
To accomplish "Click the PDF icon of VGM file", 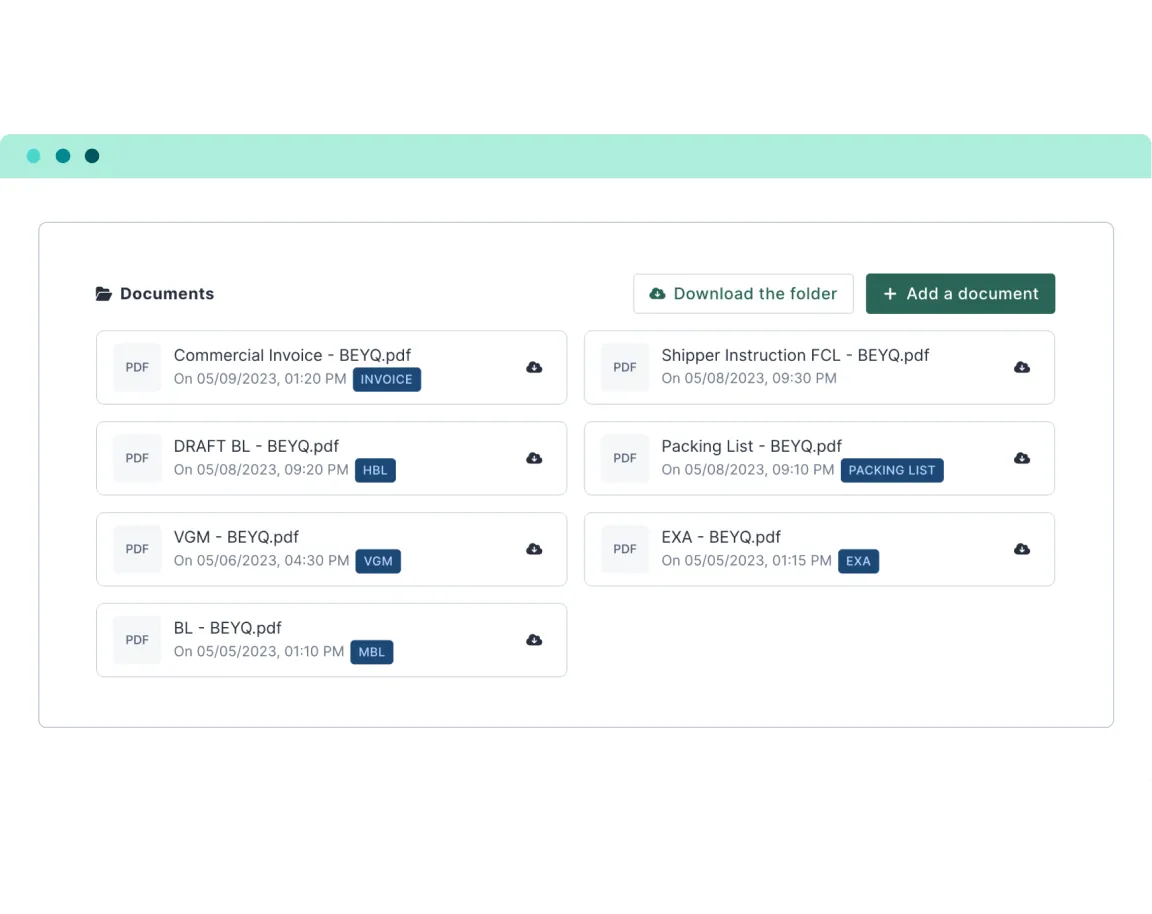I will point(137,550).
